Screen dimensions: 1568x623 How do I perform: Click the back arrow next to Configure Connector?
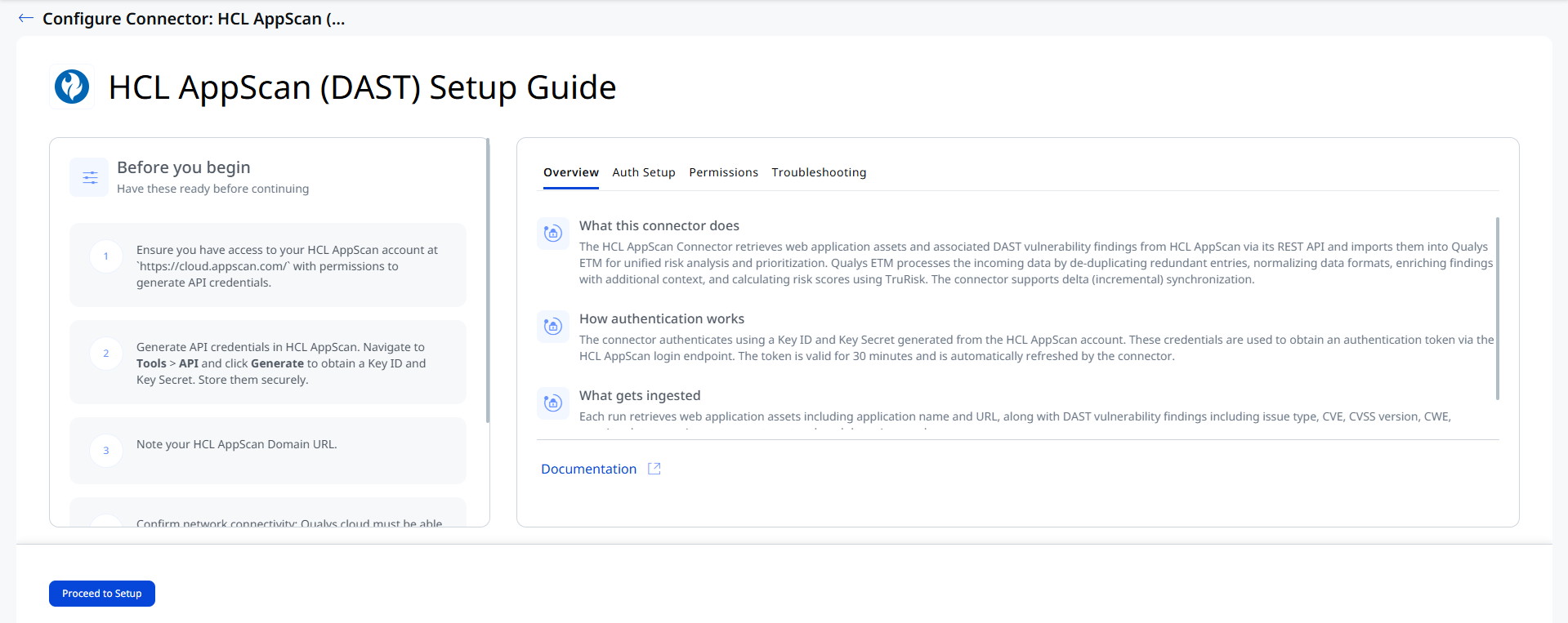tap(26, 18)
